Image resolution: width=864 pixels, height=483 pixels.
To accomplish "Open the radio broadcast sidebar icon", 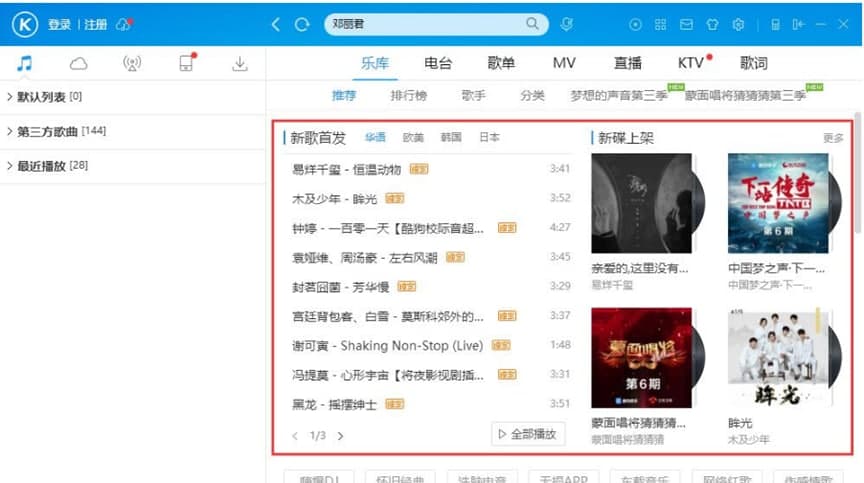I will (x=132, y=64).
